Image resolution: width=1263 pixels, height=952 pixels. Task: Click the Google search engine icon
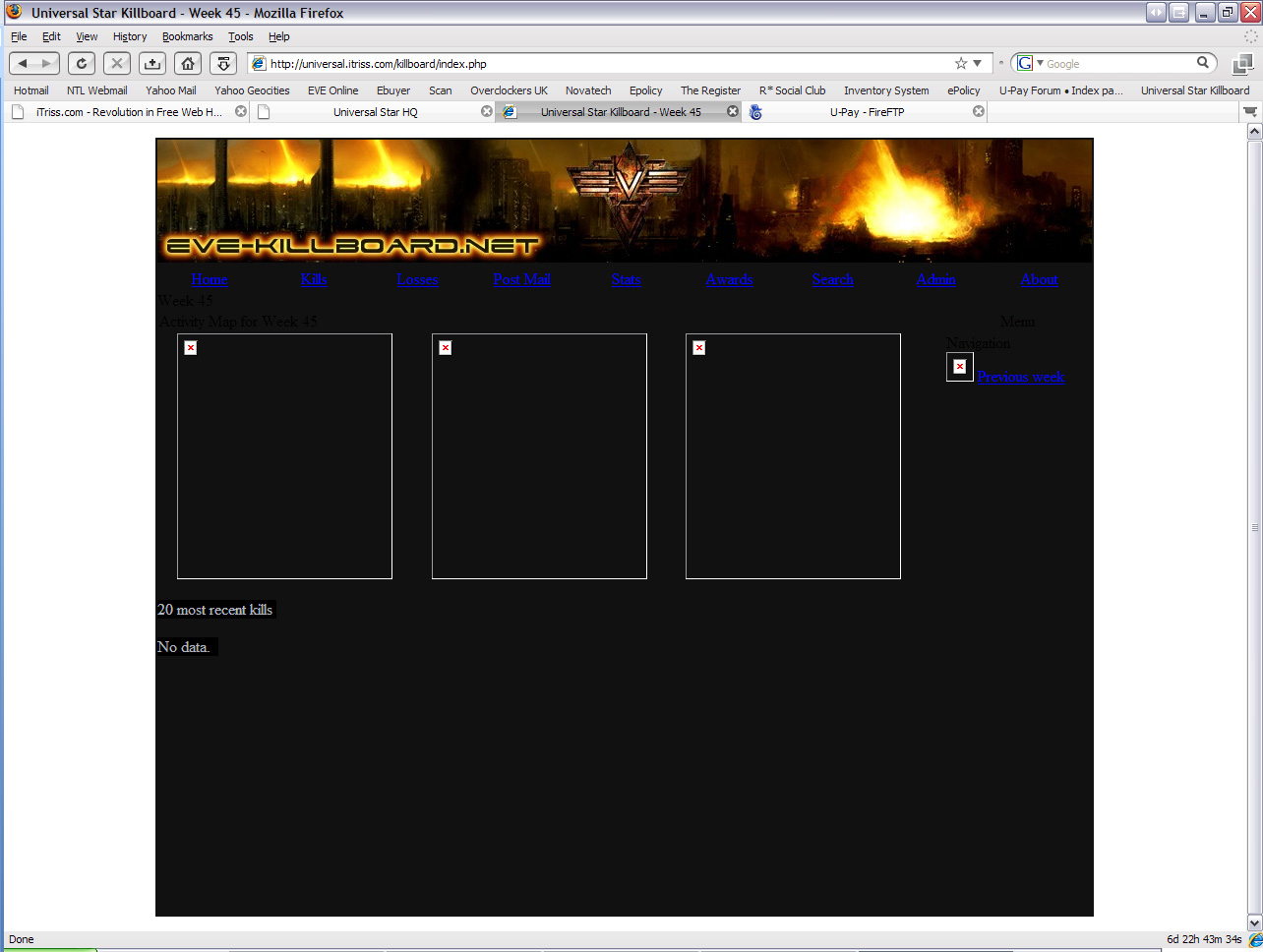click(x=1025, y=63)
